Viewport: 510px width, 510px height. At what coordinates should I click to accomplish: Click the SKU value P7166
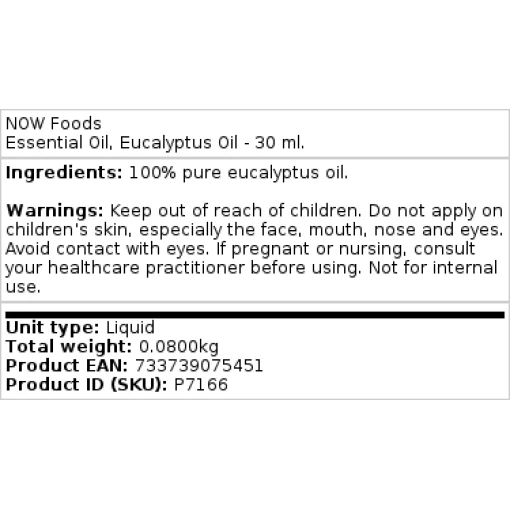201,385
